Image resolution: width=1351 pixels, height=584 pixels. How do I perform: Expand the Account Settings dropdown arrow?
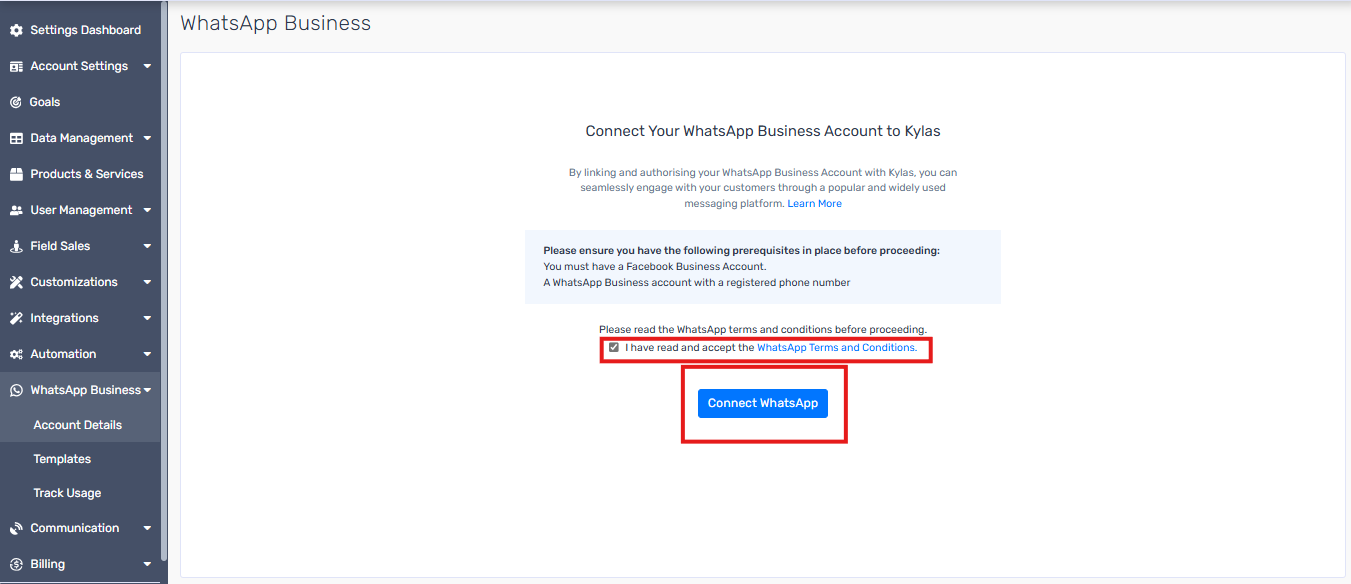coord(147,66)
